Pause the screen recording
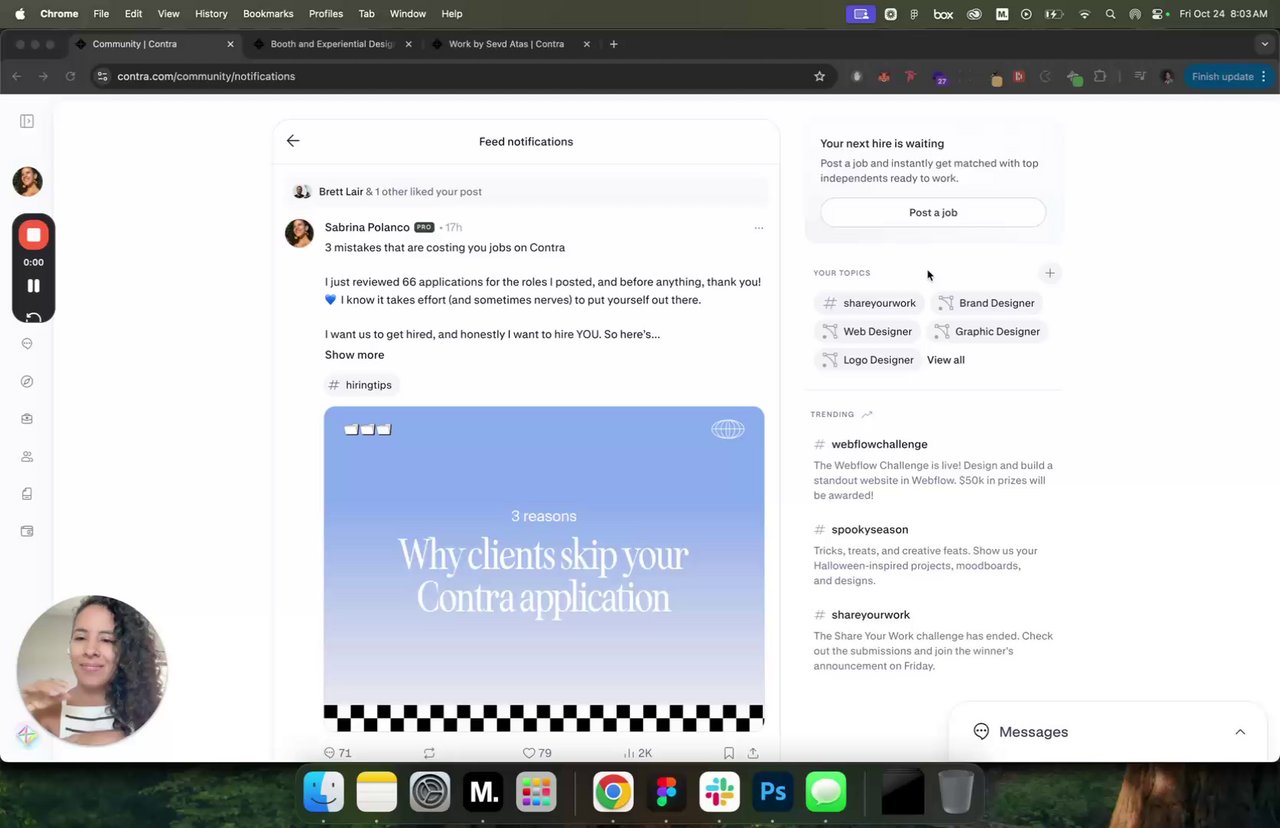Screen dimensions: 1280x828 tap(33, 286)
